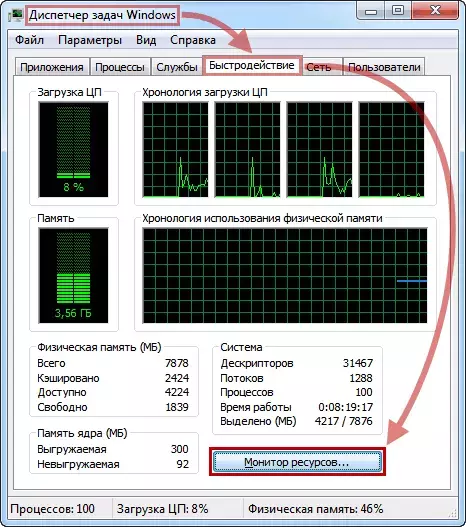Click the physical memory usage history graph
Screen dimensions: 466x527
285,276
